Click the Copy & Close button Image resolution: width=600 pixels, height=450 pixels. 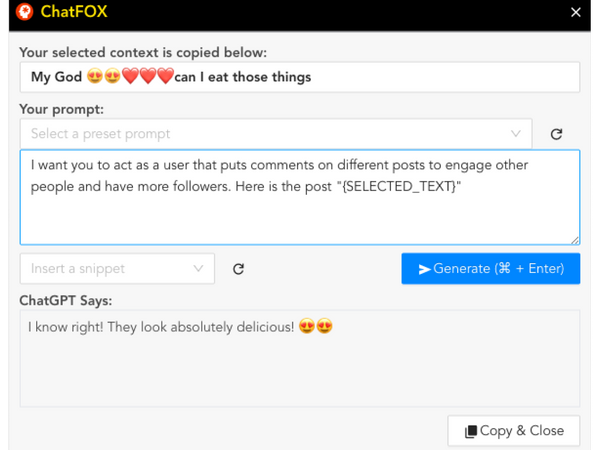[514, 431]
